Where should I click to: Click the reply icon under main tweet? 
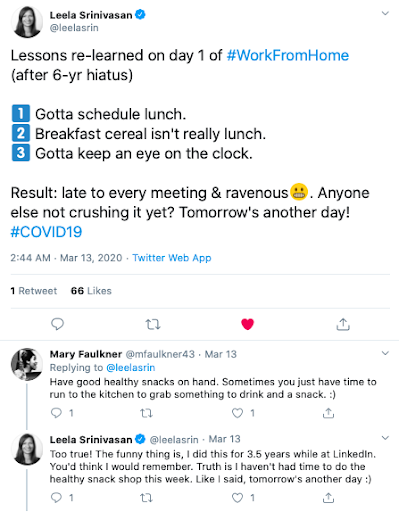point(57,324)
